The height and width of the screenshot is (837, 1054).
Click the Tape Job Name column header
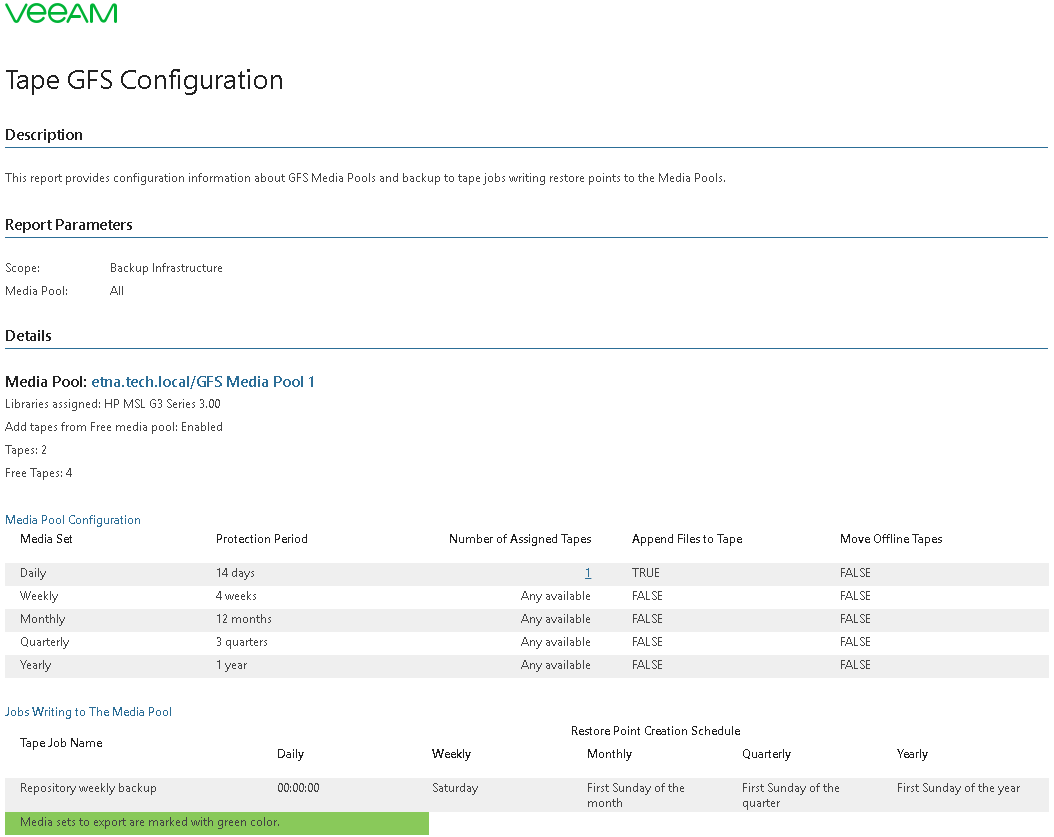click(61, 742)
